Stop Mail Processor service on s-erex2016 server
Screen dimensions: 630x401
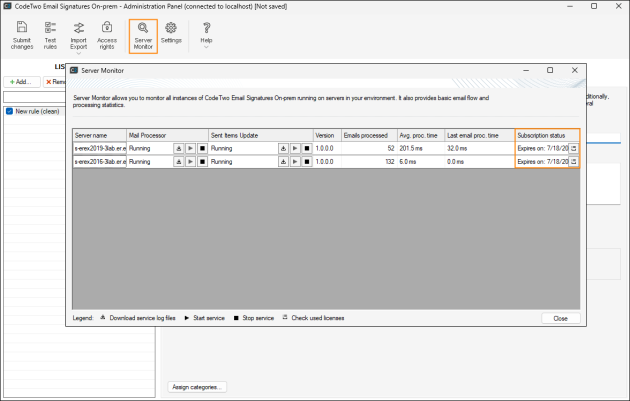point(202,162)
